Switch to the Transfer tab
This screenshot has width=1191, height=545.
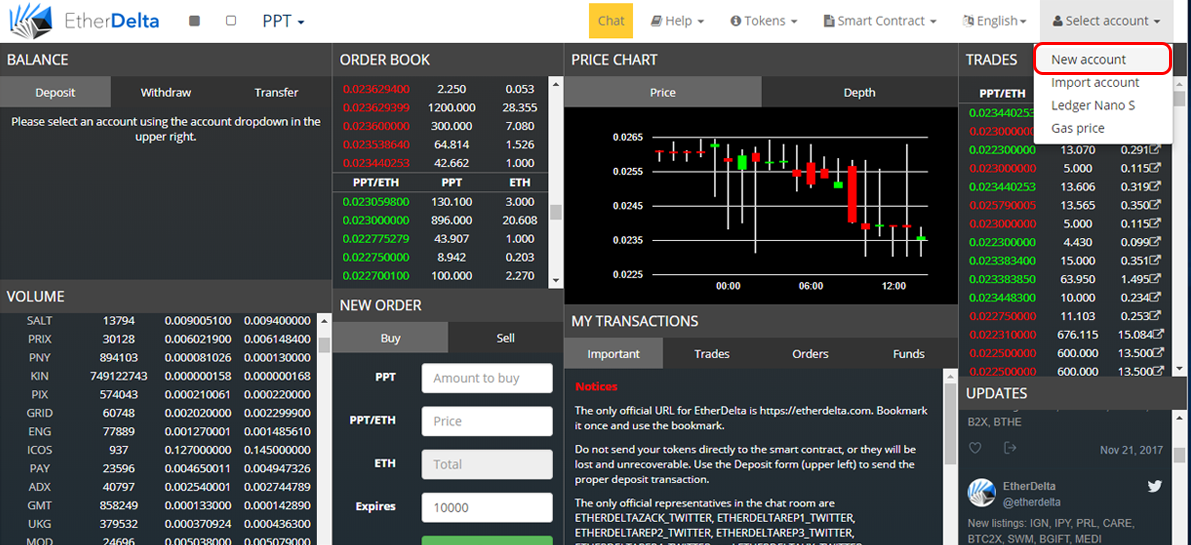pos(276,93)
